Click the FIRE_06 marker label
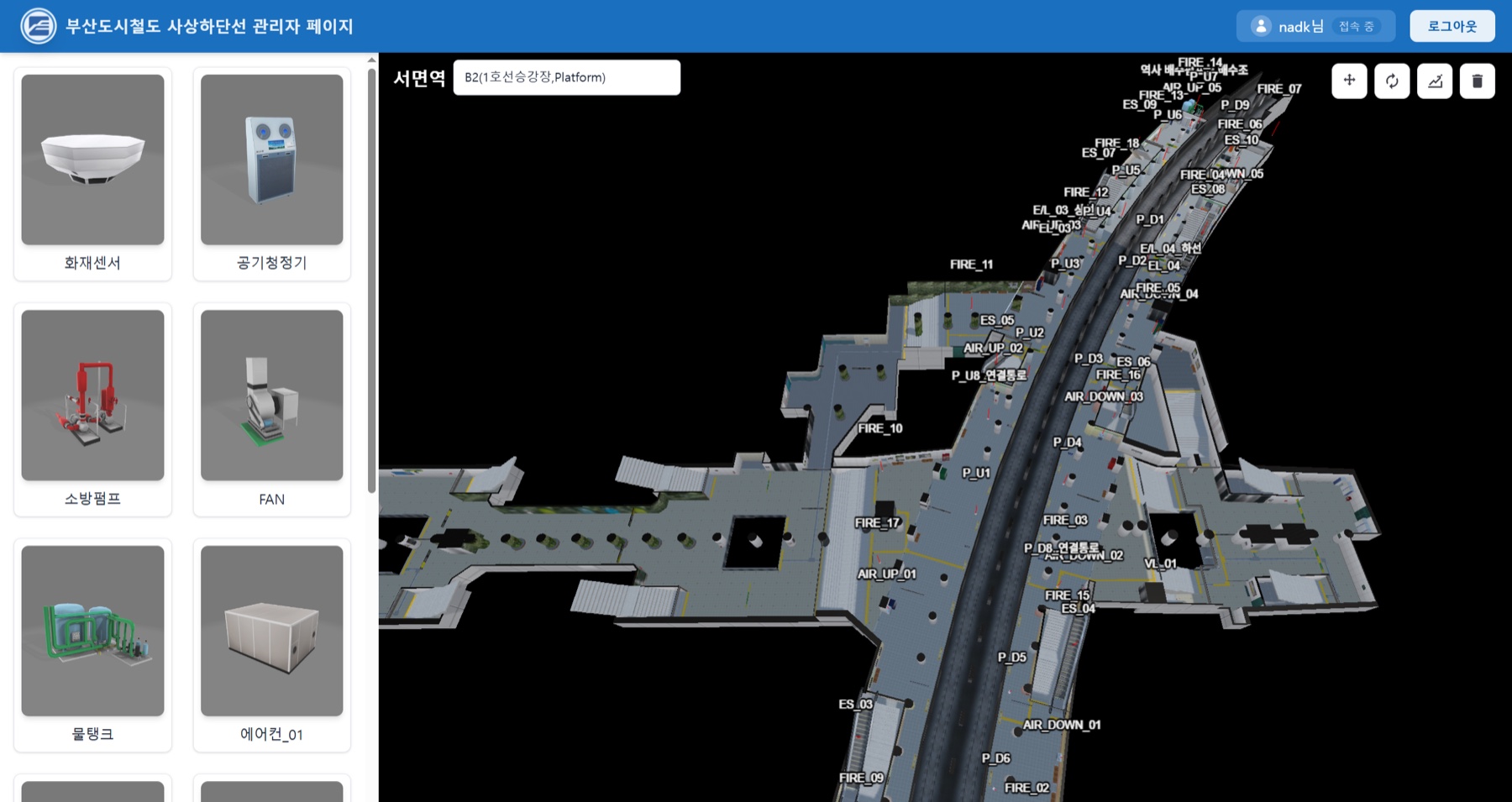 [1241, 124]
